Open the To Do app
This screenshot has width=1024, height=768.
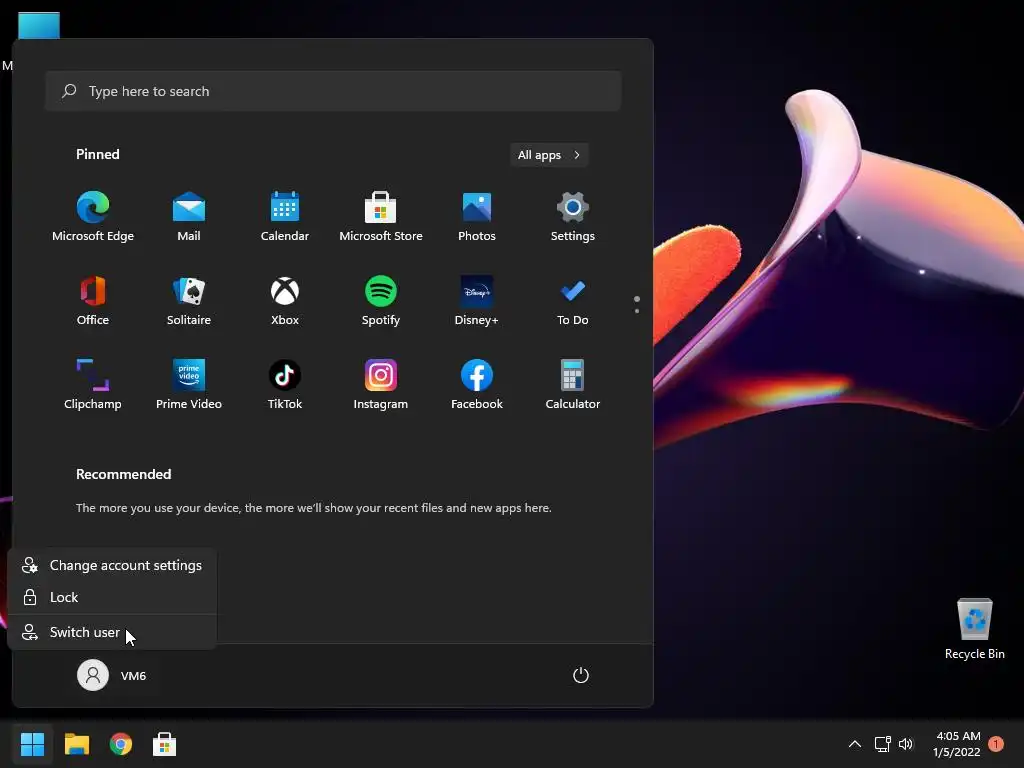tap(573, 301)
